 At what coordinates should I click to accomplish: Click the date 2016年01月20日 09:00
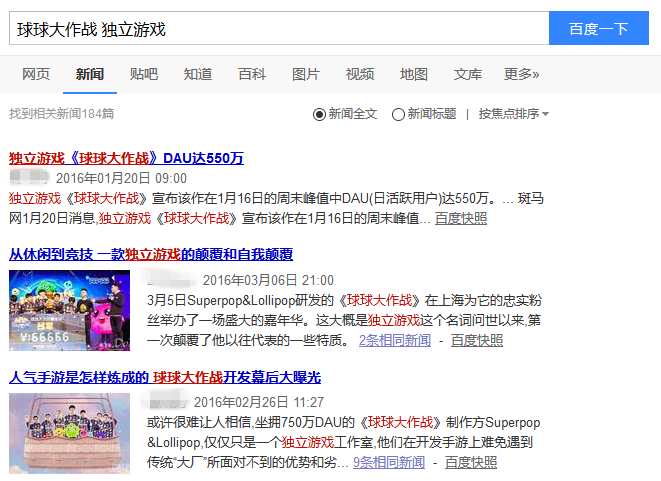(121, 178)
